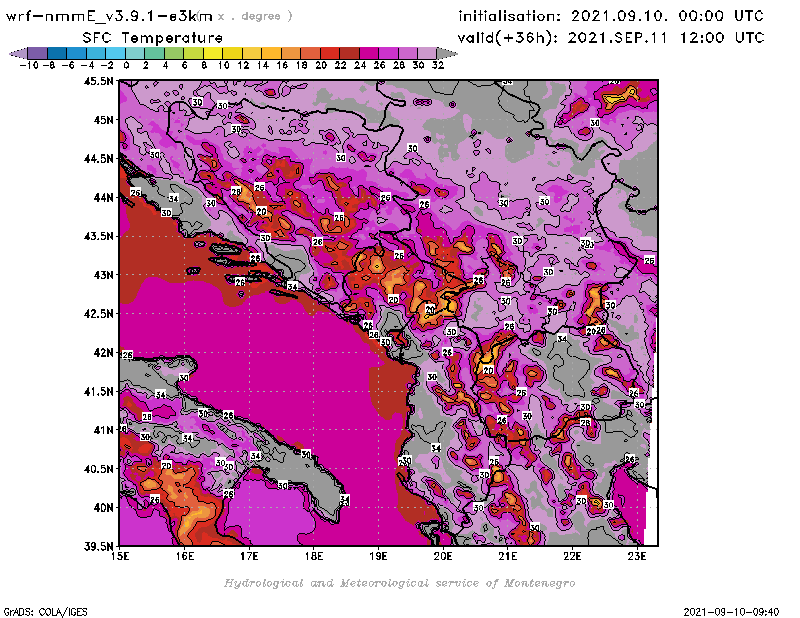Image resolution: width=800 pixels, height=618 pixels.
Task: Click the '40.5N' latitude label
Action: click(x=98, y=469)
